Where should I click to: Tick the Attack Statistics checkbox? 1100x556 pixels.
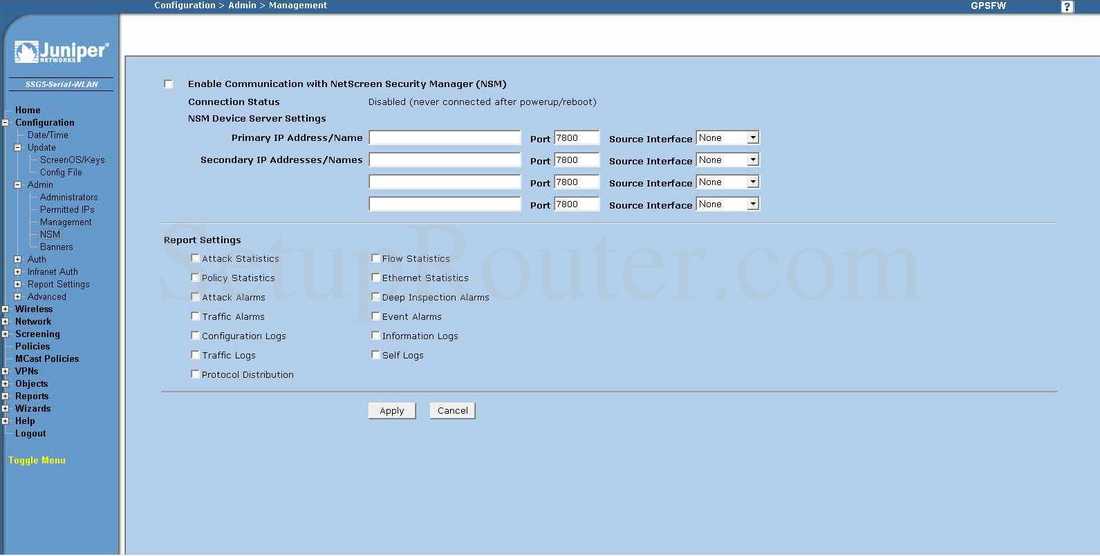pyautogui.click(x=195, y=259)
